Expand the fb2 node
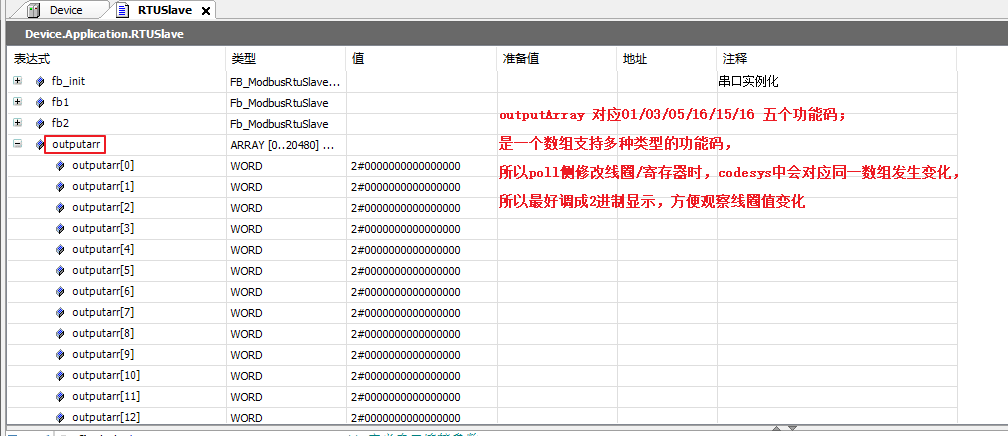 pyautogui.click(x=18, y=123)
